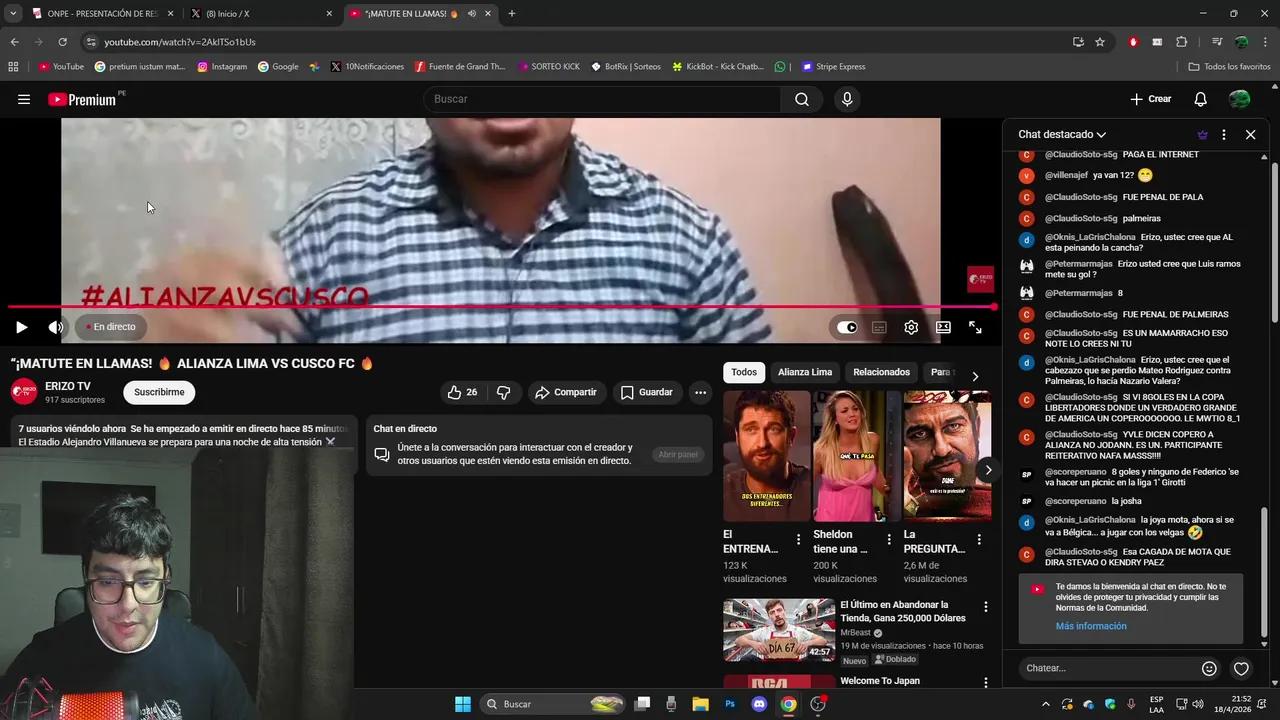
Task: Click the Crear button
Action: click(x=1150, y=99)
